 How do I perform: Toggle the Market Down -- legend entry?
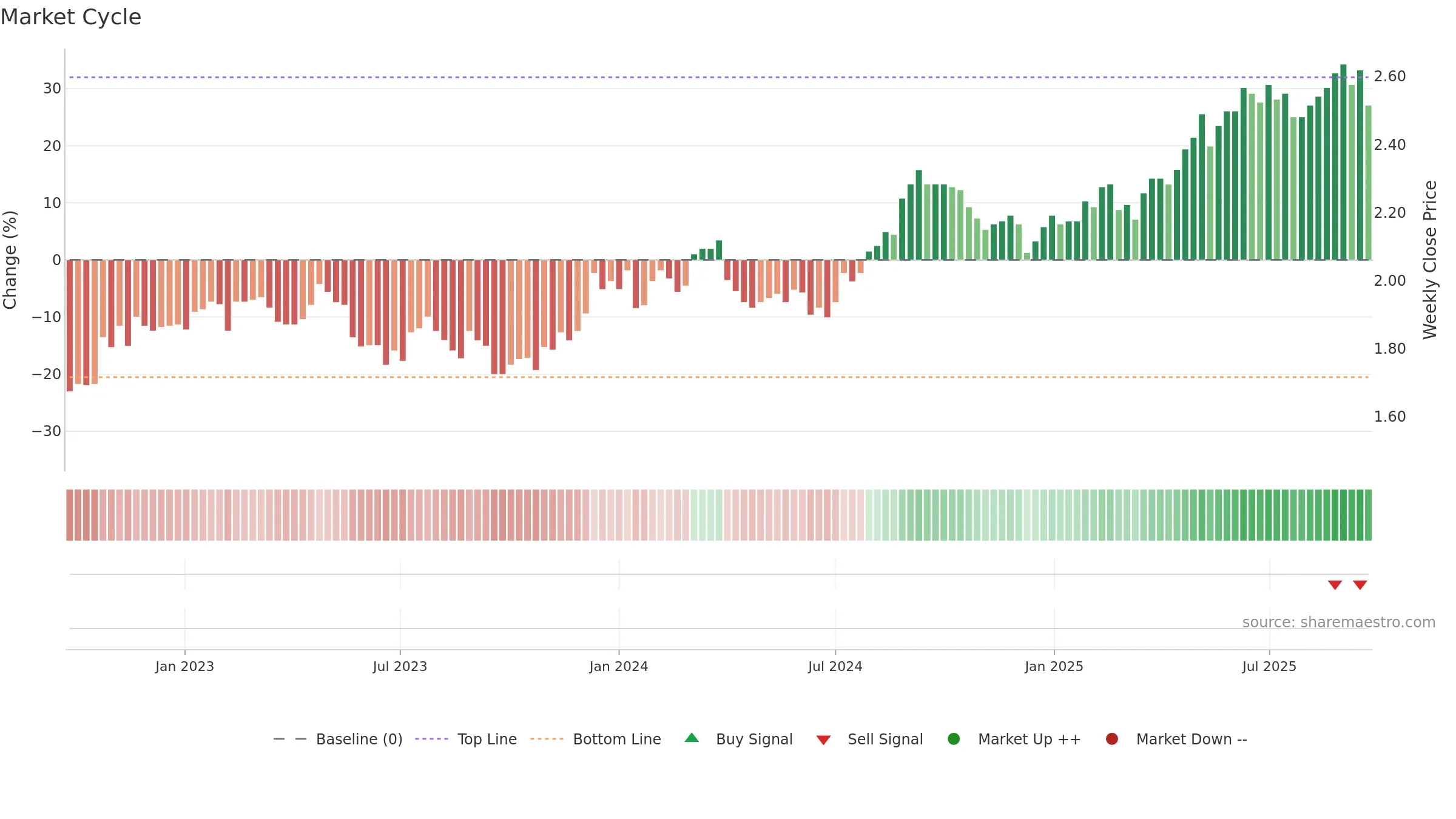pyautogui.click(x=1176, y=739)
